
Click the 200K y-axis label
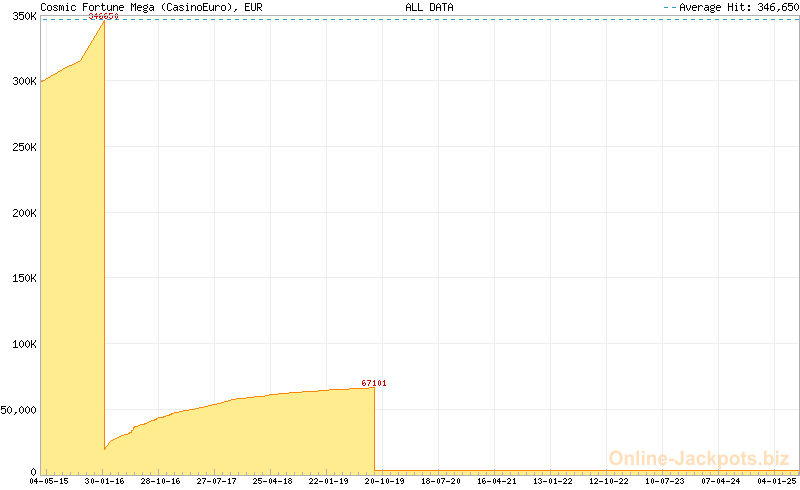pos(19,213)
